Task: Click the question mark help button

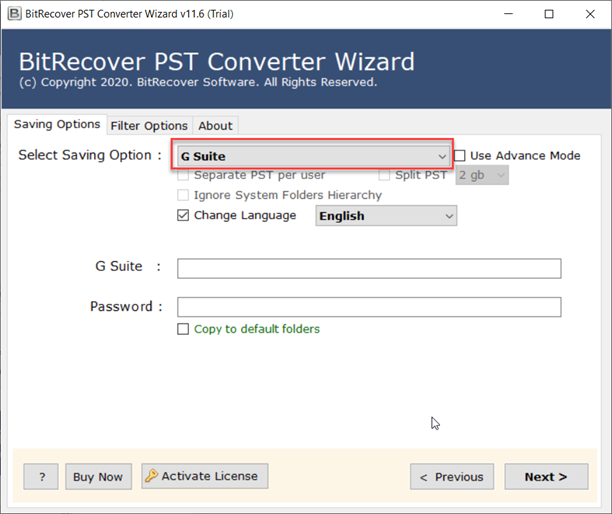Action: pos(41,477)
